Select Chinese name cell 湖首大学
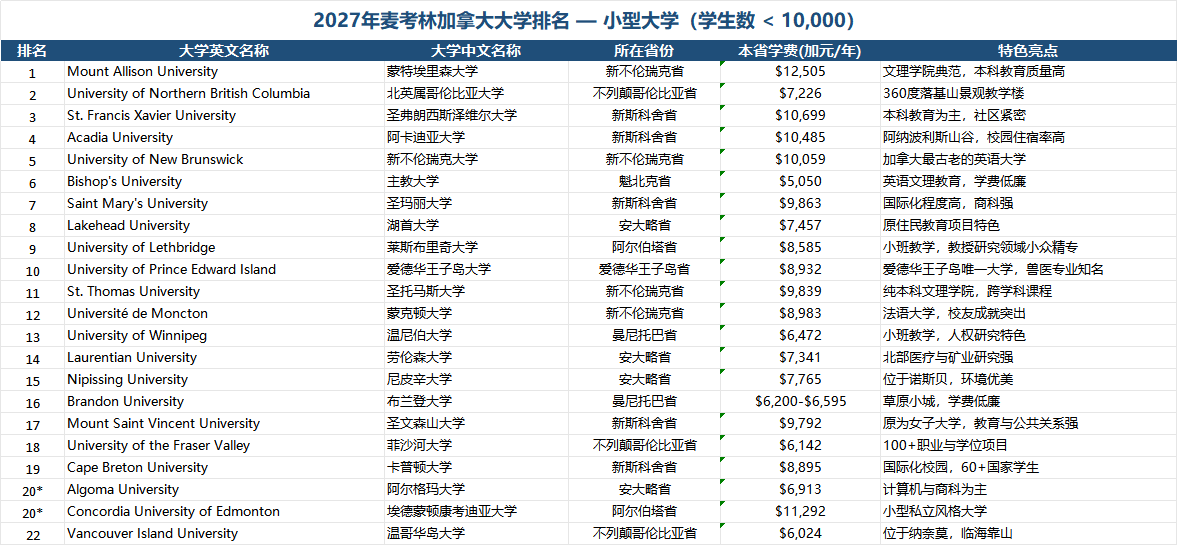 click(476, 225)
